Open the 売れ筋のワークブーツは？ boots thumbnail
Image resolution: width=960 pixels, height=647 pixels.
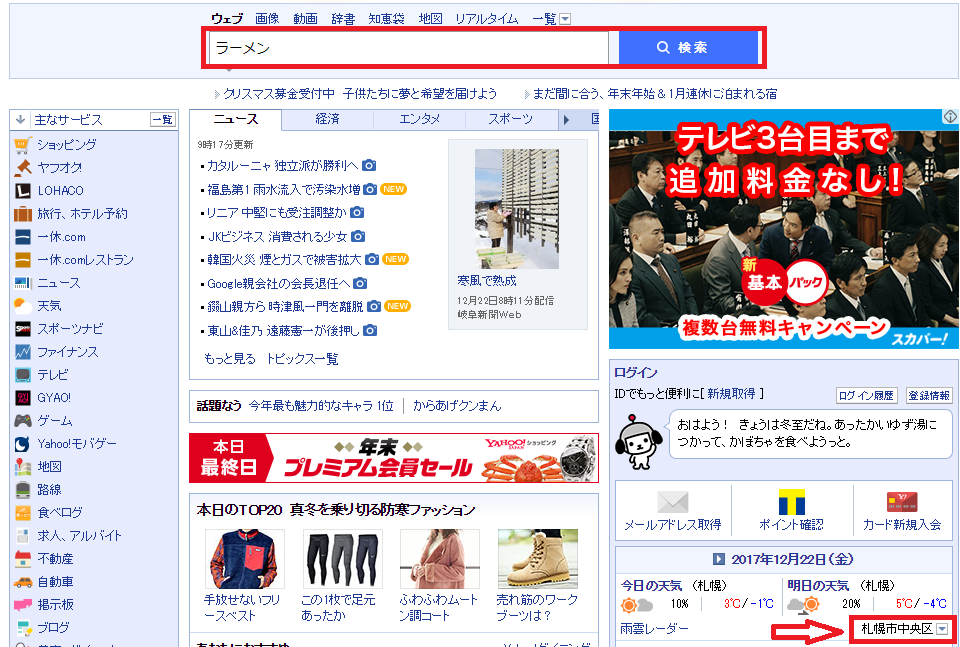point(538,559)
